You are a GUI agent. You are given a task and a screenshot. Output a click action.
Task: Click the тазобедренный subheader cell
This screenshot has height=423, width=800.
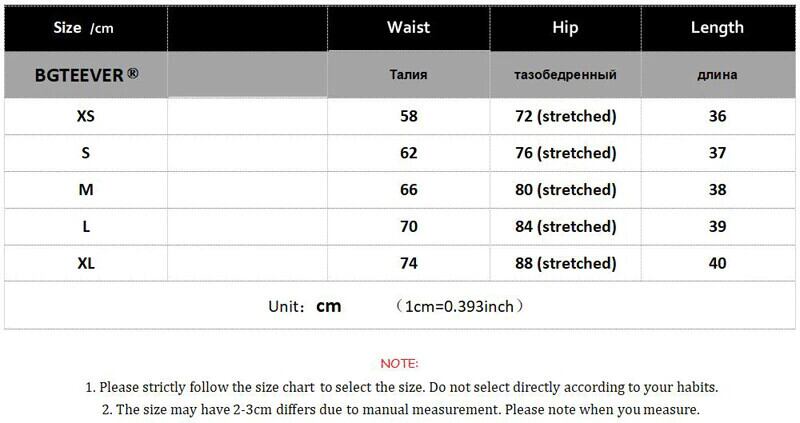[x=565, y=75]
